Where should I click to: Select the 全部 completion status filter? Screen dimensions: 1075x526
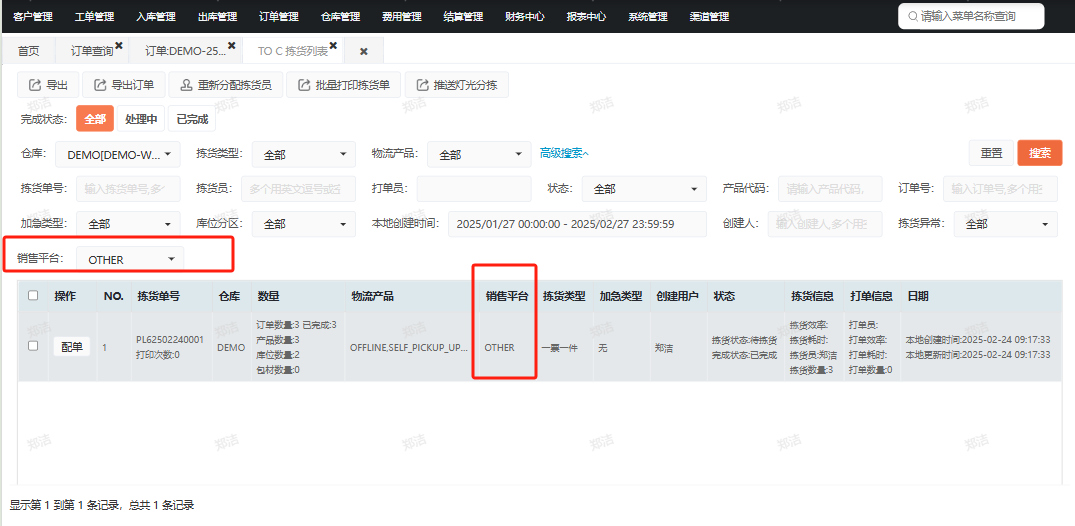tap(95, 119)
